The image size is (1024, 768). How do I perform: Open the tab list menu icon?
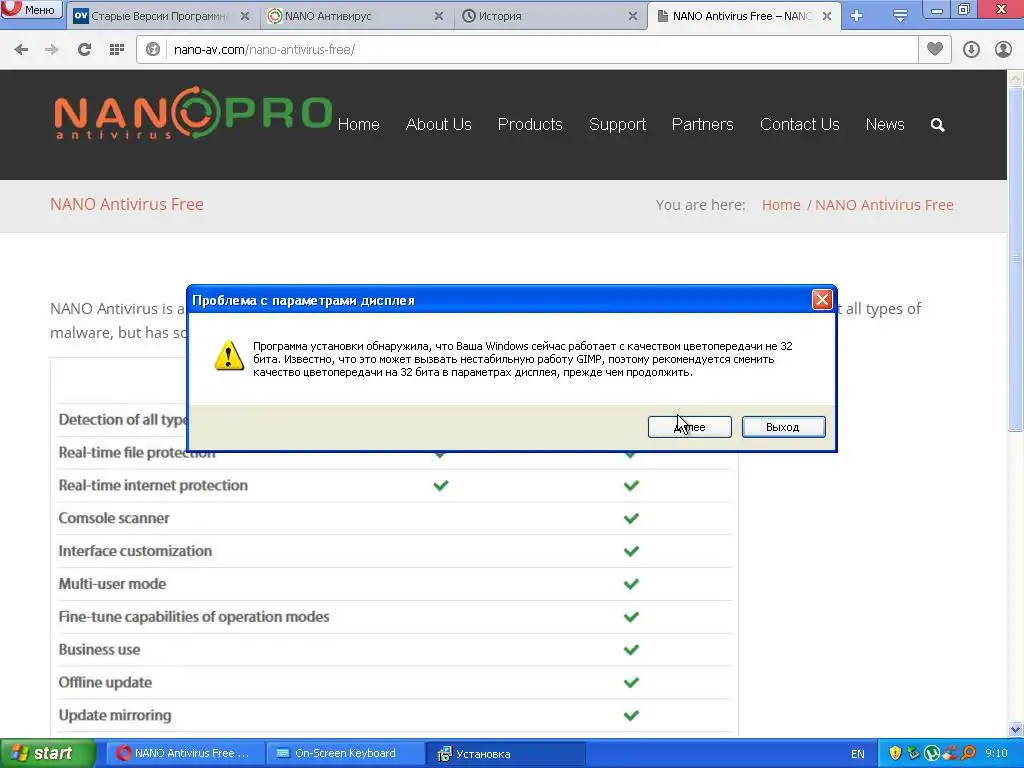[900, 16]
